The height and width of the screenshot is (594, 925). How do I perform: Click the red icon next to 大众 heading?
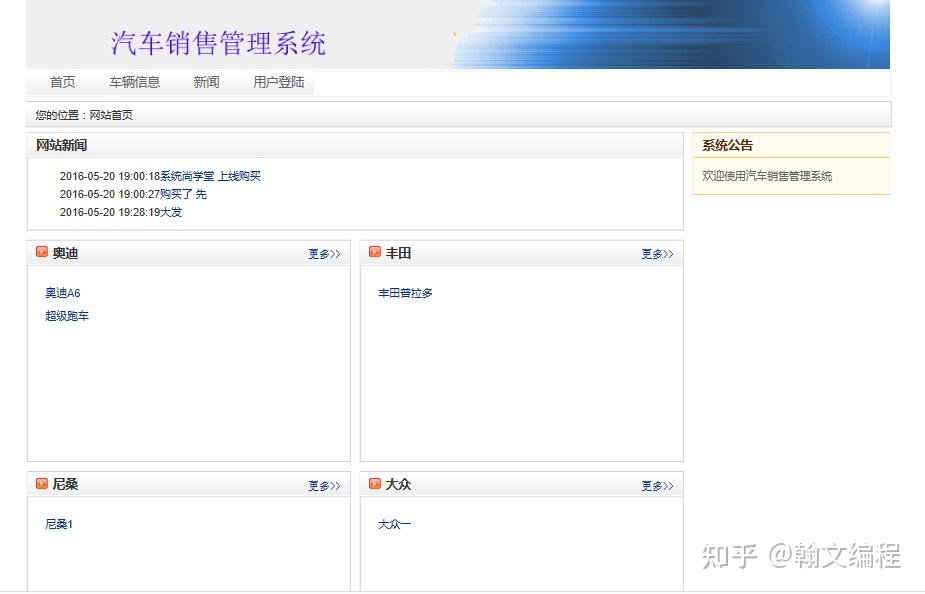pos(373,484)
